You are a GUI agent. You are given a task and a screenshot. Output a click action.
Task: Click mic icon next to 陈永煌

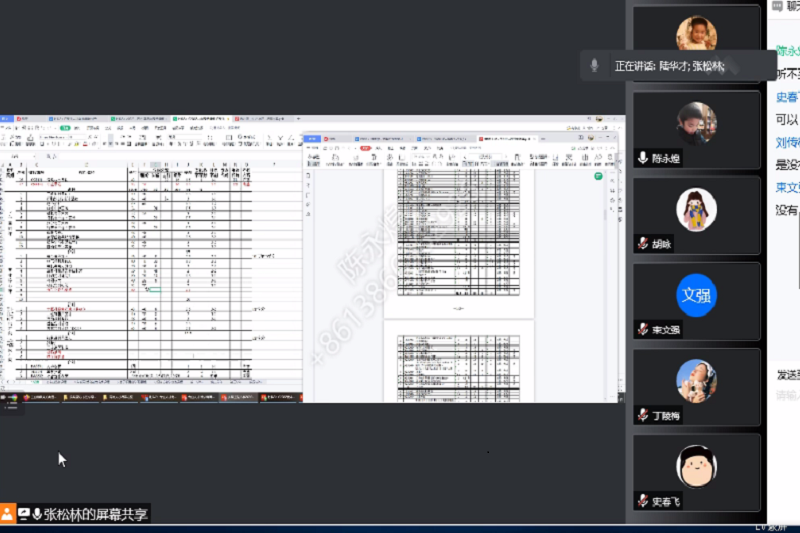tap(642, 158)
